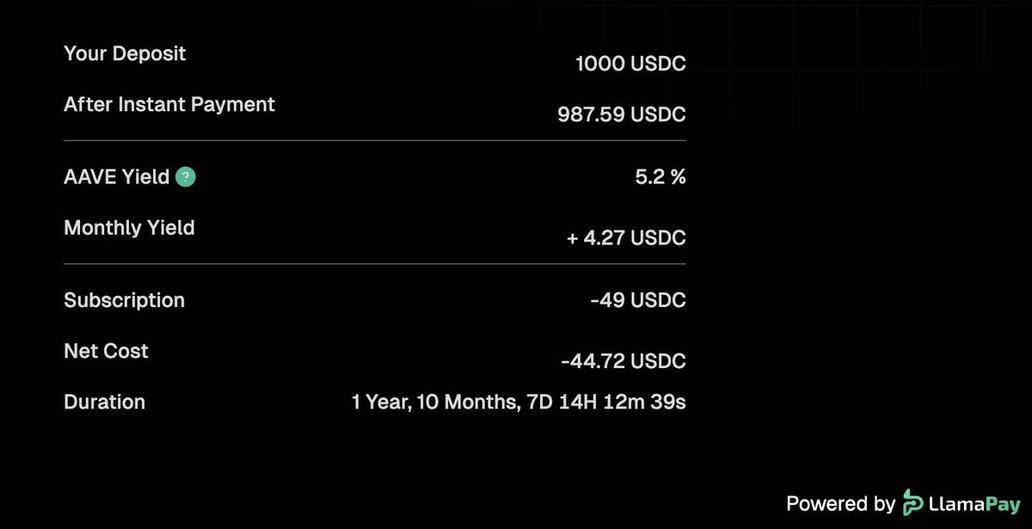Click the divider line below After Instant Payment
Image resolution: width=1032 pixels, height=529 pixels.
coord(375,141)
